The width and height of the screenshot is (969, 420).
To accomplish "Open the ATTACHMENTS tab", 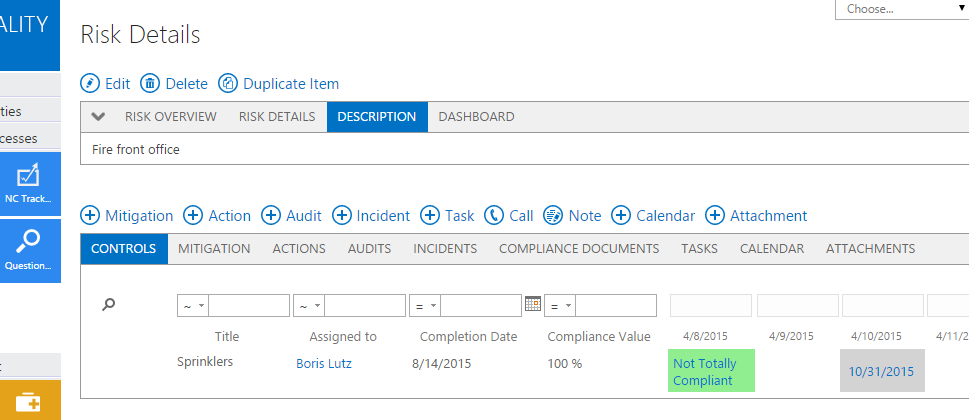I will click(x=871, y=249).
